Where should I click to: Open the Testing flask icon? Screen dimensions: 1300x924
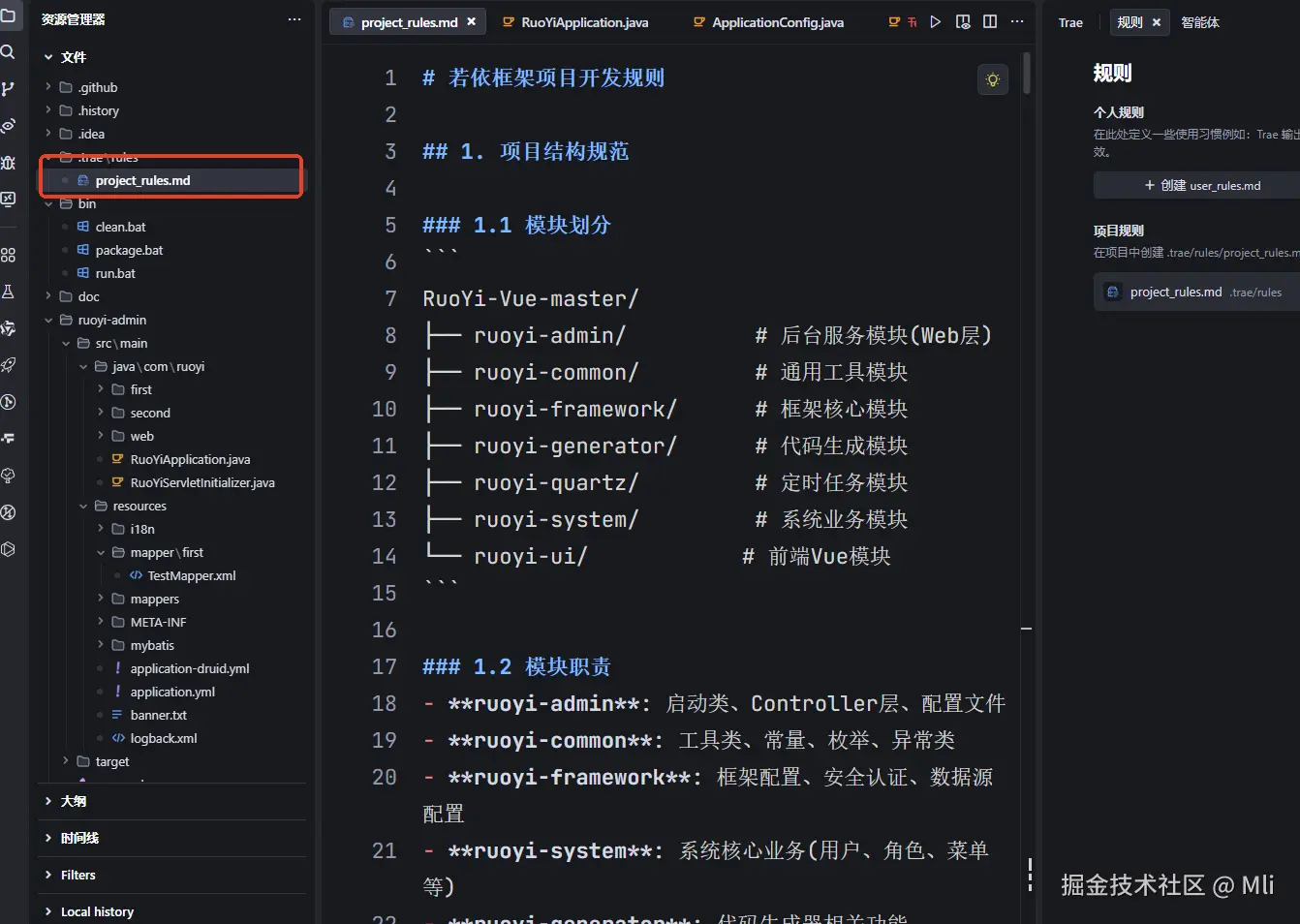pos(8,292)
